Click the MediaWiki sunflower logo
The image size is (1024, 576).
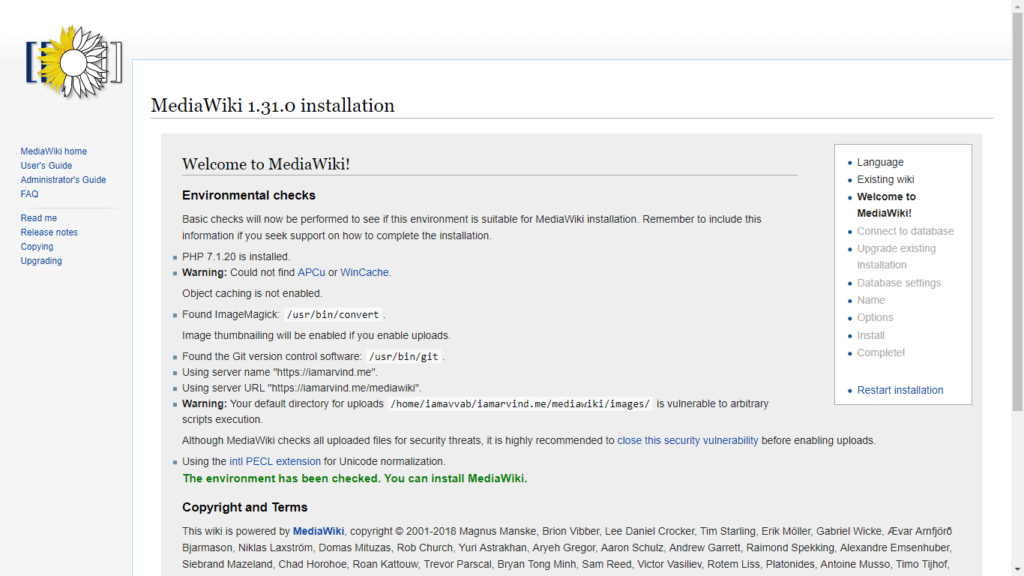(x=74, y=63)
